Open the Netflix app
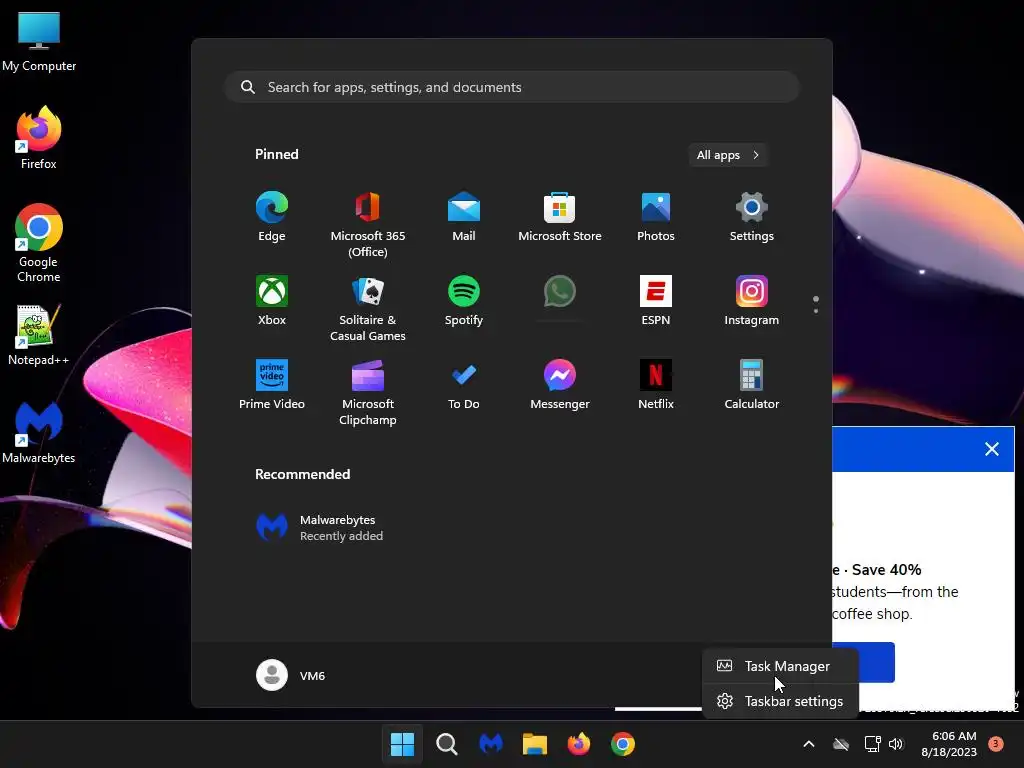This screenshot has height=768, width=1024. (x=656, y=385)
